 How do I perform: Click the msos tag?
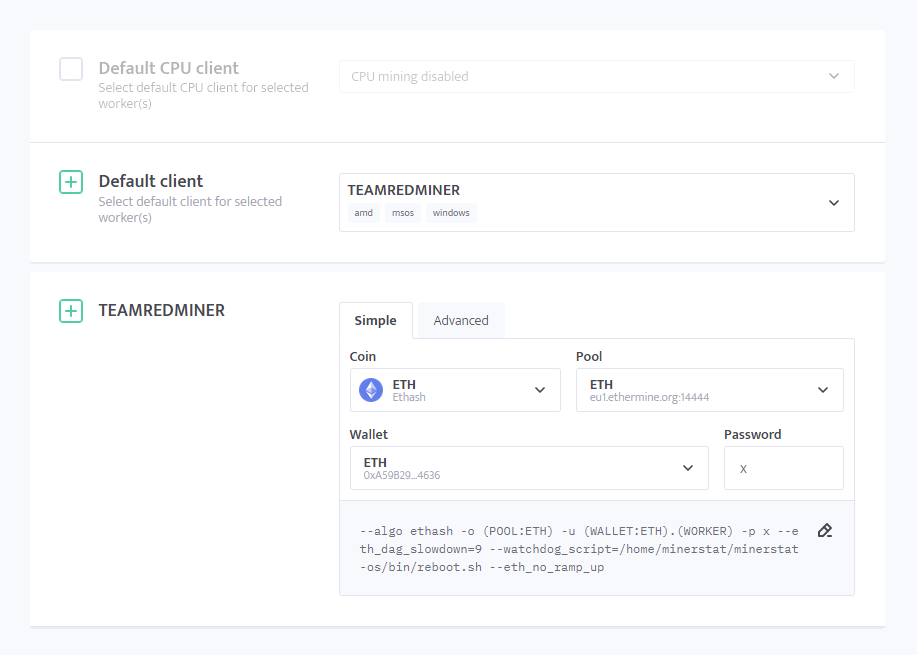pyautogui.click(x=403, y=213)
